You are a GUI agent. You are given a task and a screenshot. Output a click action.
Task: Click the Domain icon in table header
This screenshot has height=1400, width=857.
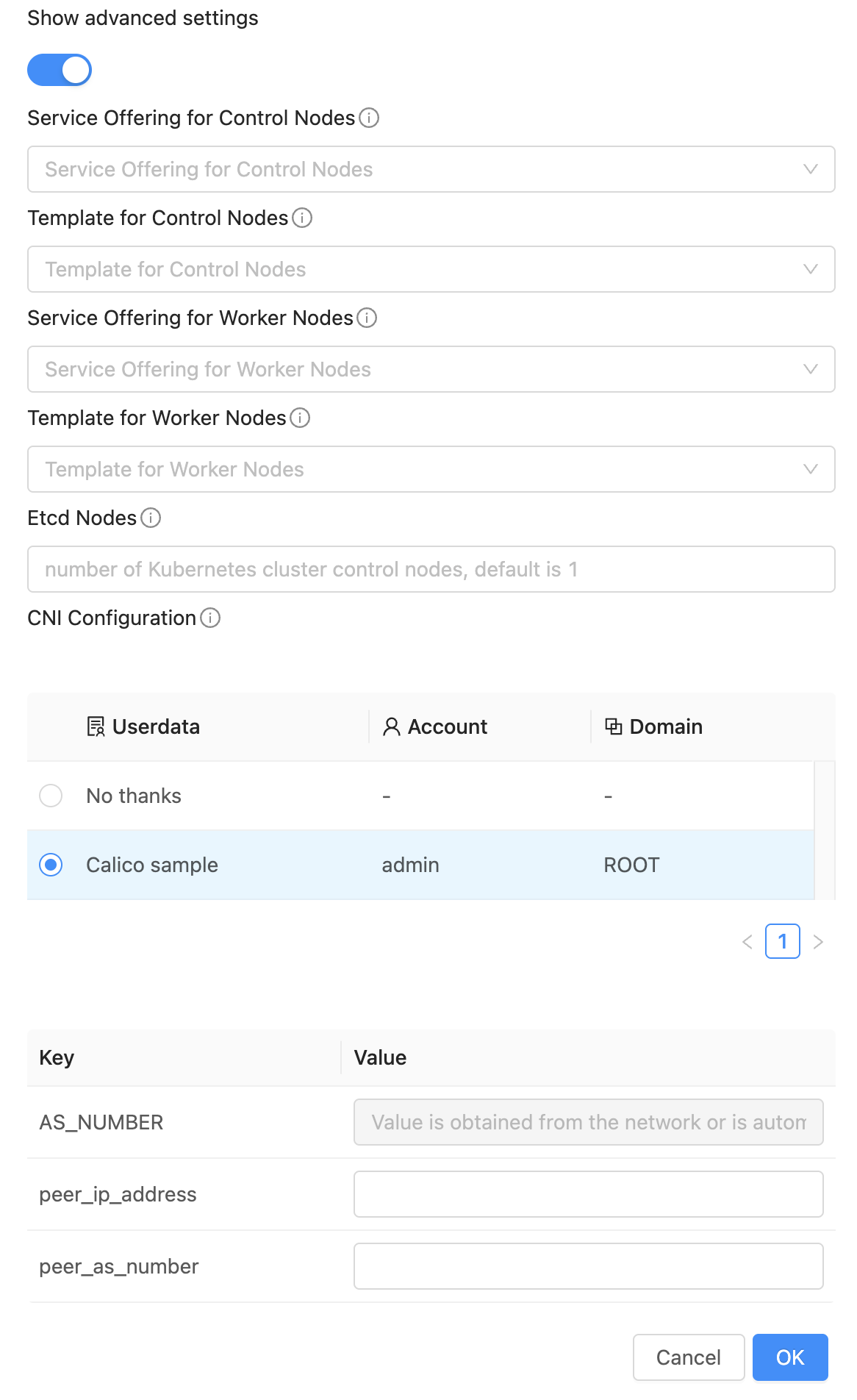tap(612, 726)
